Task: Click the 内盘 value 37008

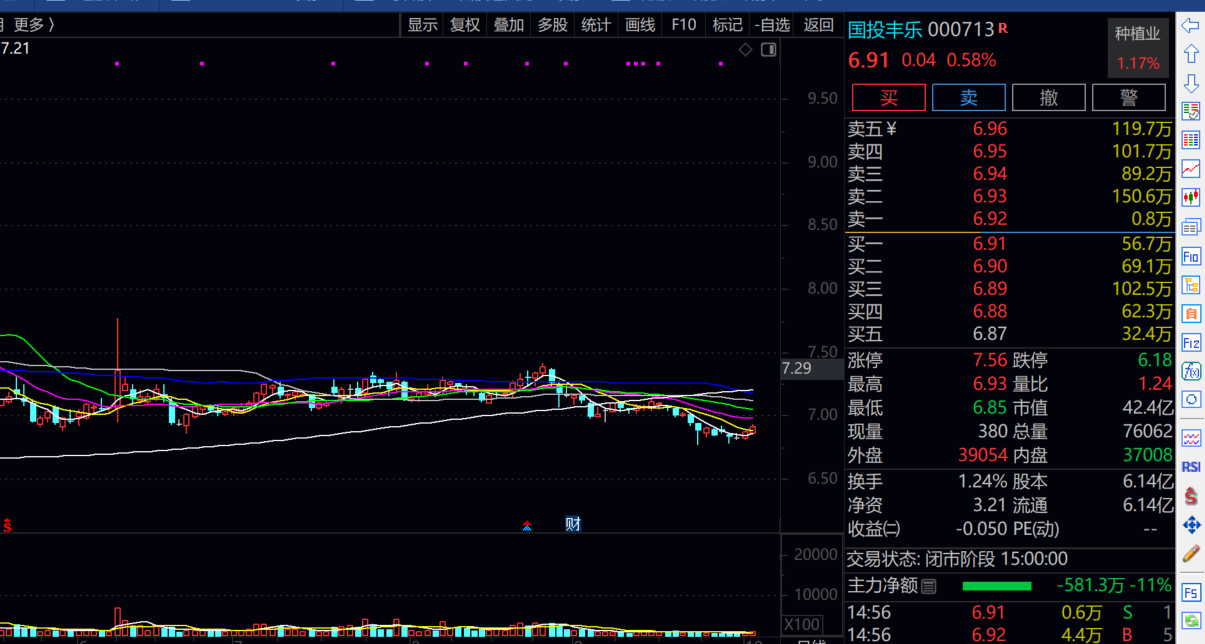Action: pos(1147,455)
